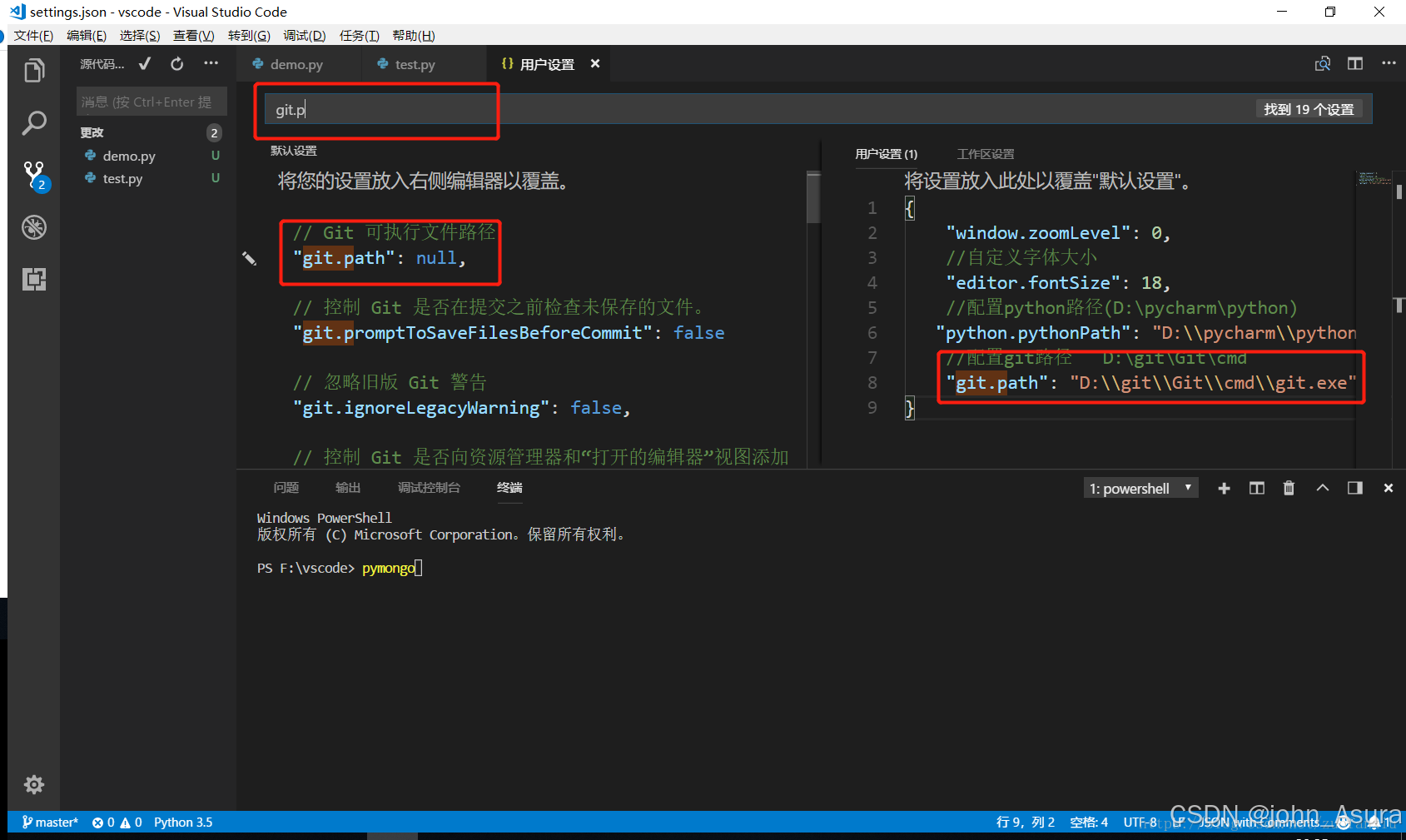1406x840 pixels.
Task: Click the commit message input box
Action: (152, 102)
